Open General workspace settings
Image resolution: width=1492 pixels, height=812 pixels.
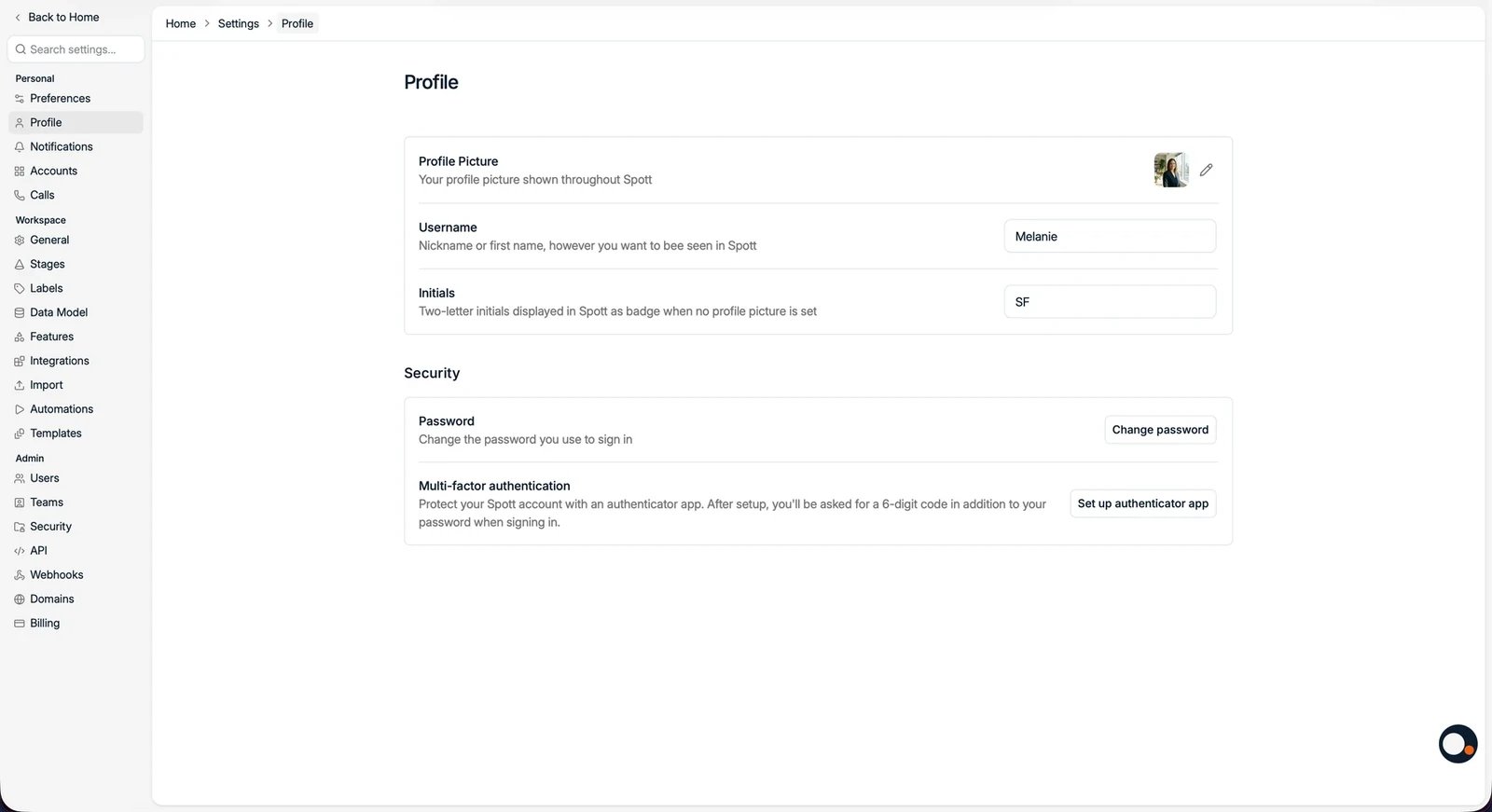(x=76, y=241)
